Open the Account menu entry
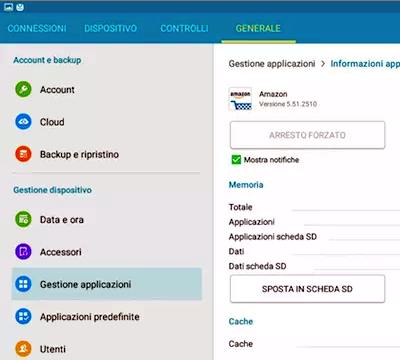Image resolution: width=400 pixels, height=360 pixels. pos(107,89)
